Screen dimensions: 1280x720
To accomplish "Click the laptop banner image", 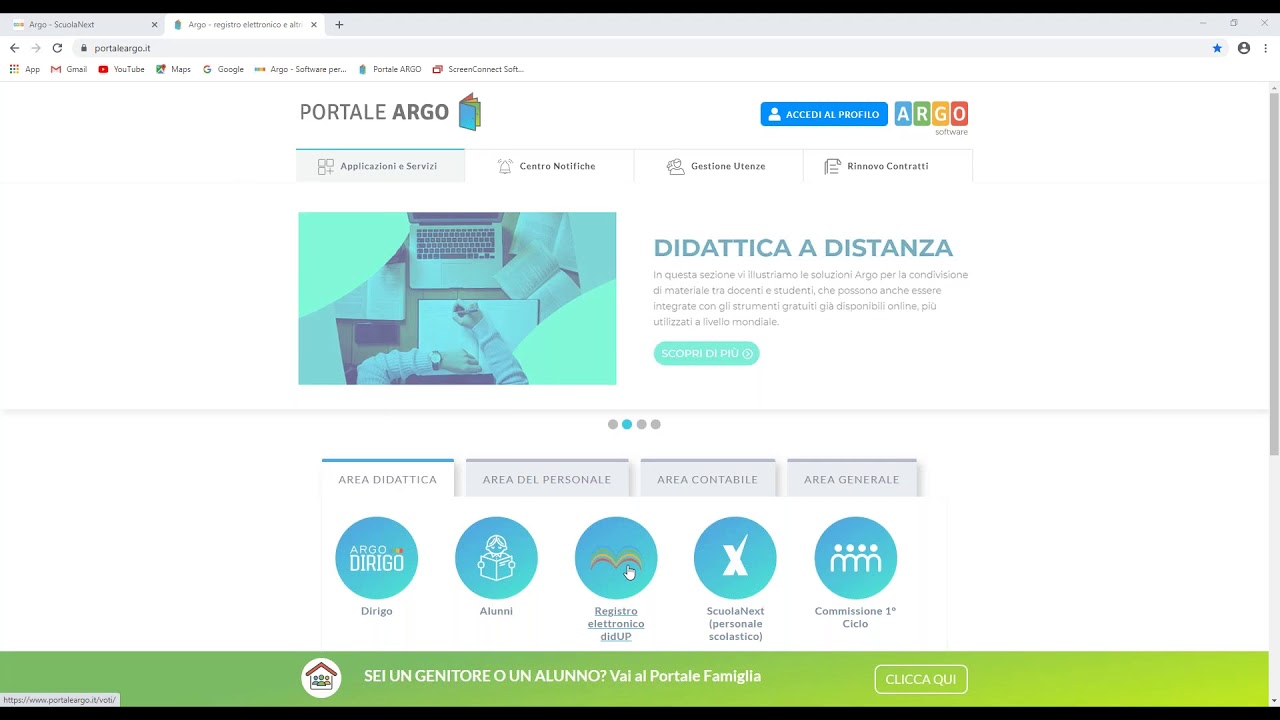I will pyautogui.click(x=457, y=298).
